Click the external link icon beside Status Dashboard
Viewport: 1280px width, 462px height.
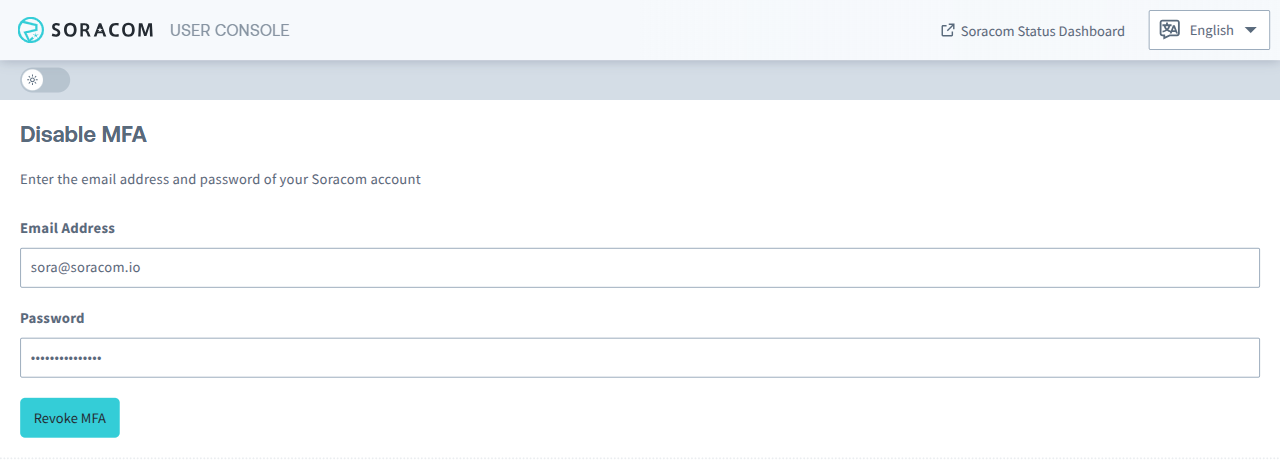tap(948, 30)
